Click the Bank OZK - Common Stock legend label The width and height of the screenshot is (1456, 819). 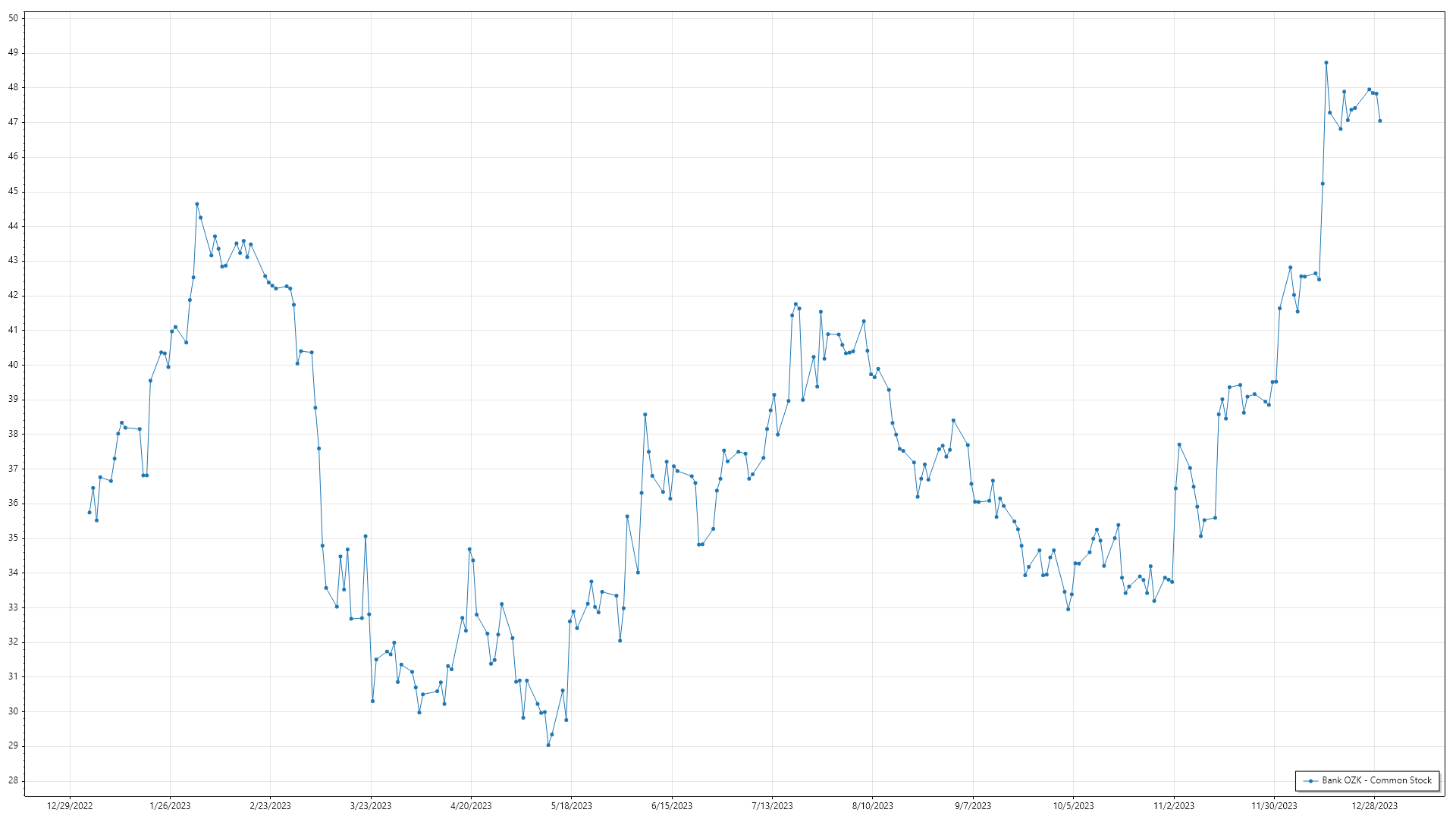(1376, 780)
